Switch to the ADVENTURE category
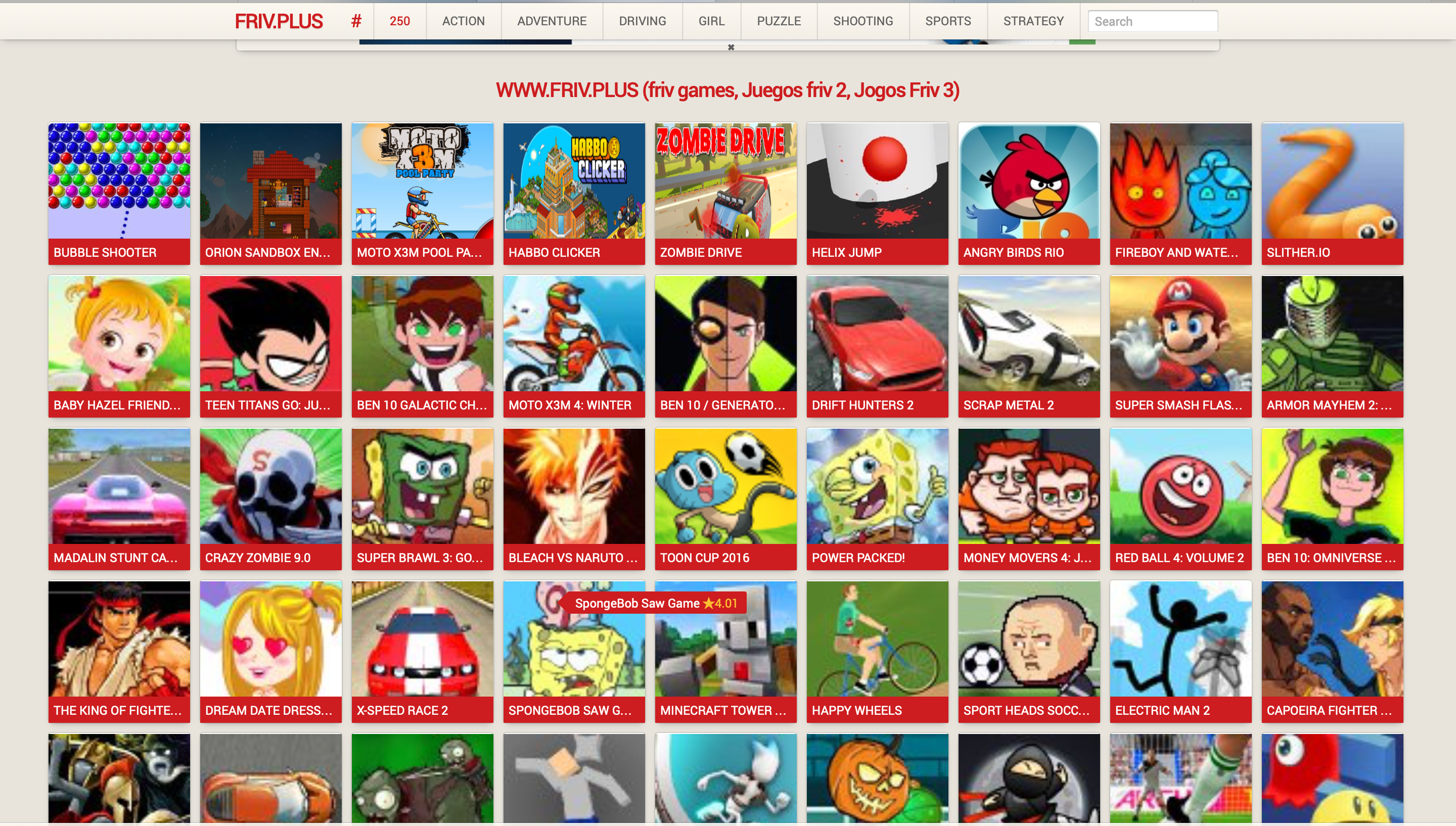 click(552, 22)
